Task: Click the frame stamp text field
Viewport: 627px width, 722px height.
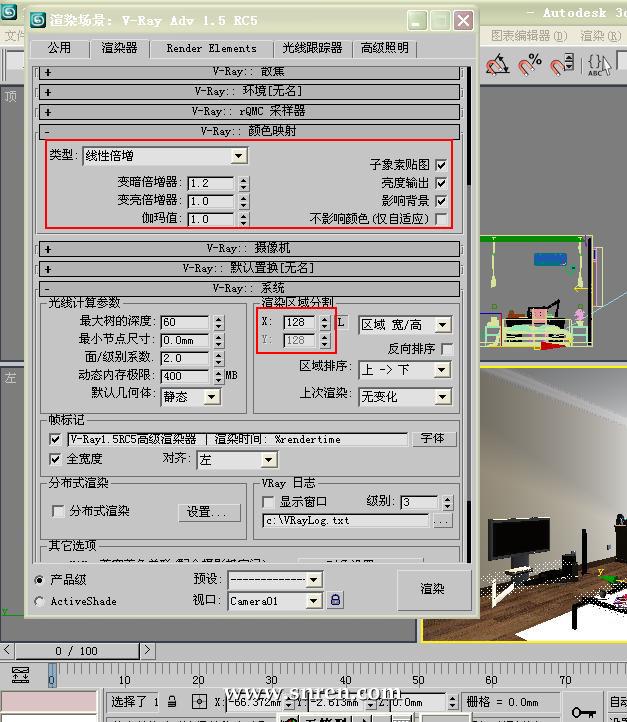Action: (x=238, y=439)
